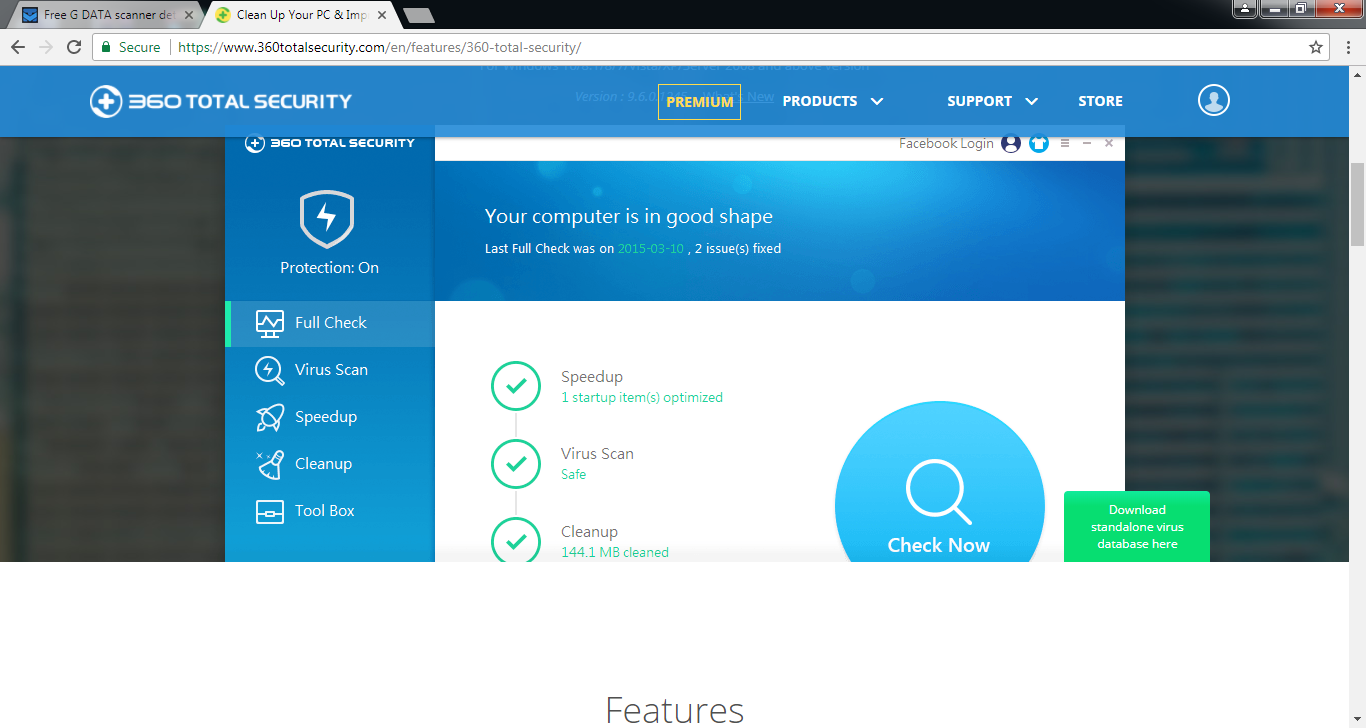The image size is (1366, 728).
Task: Click the "Protection: On" label
Action: click(329, 268)
